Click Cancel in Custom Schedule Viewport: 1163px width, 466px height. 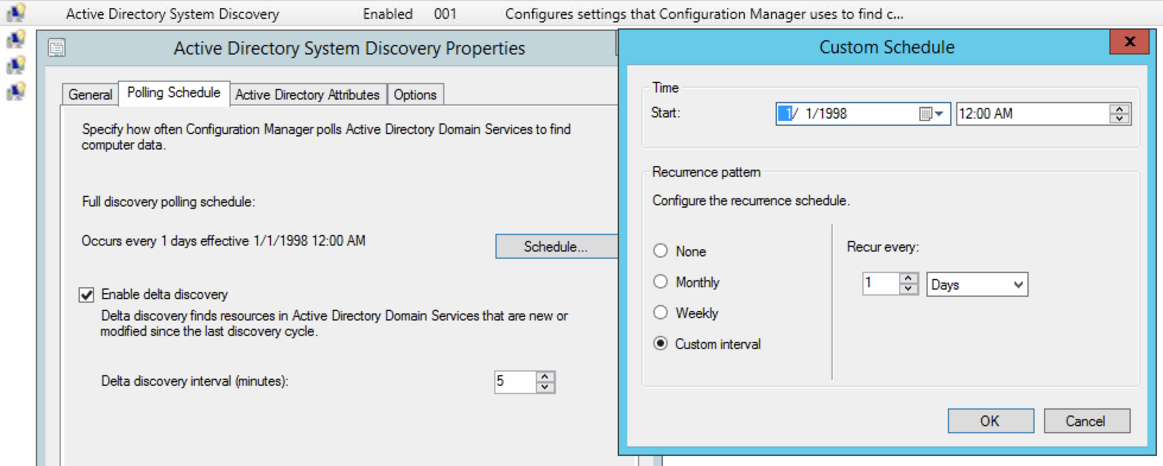1087,421
